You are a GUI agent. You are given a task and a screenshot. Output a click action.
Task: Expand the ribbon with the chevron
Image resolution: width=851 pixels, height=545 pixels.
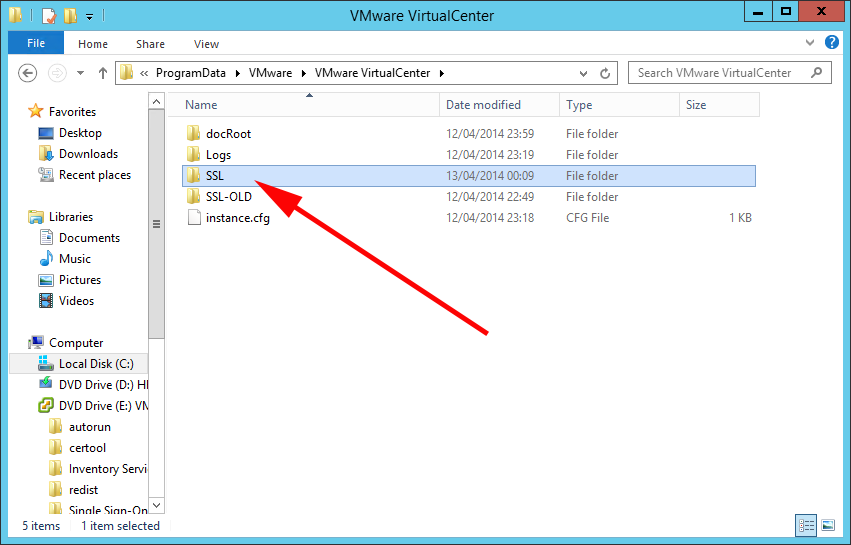tap(810, 42)
